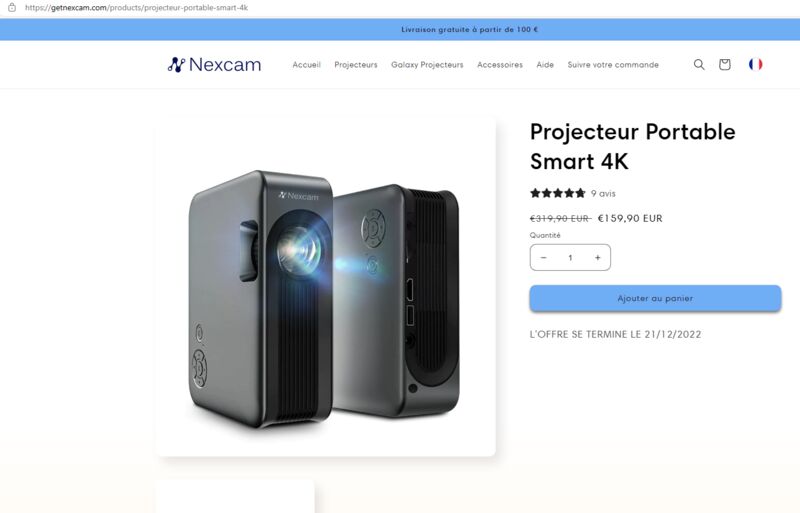Click the Ajouter au panier button

(x=655, y=298)
